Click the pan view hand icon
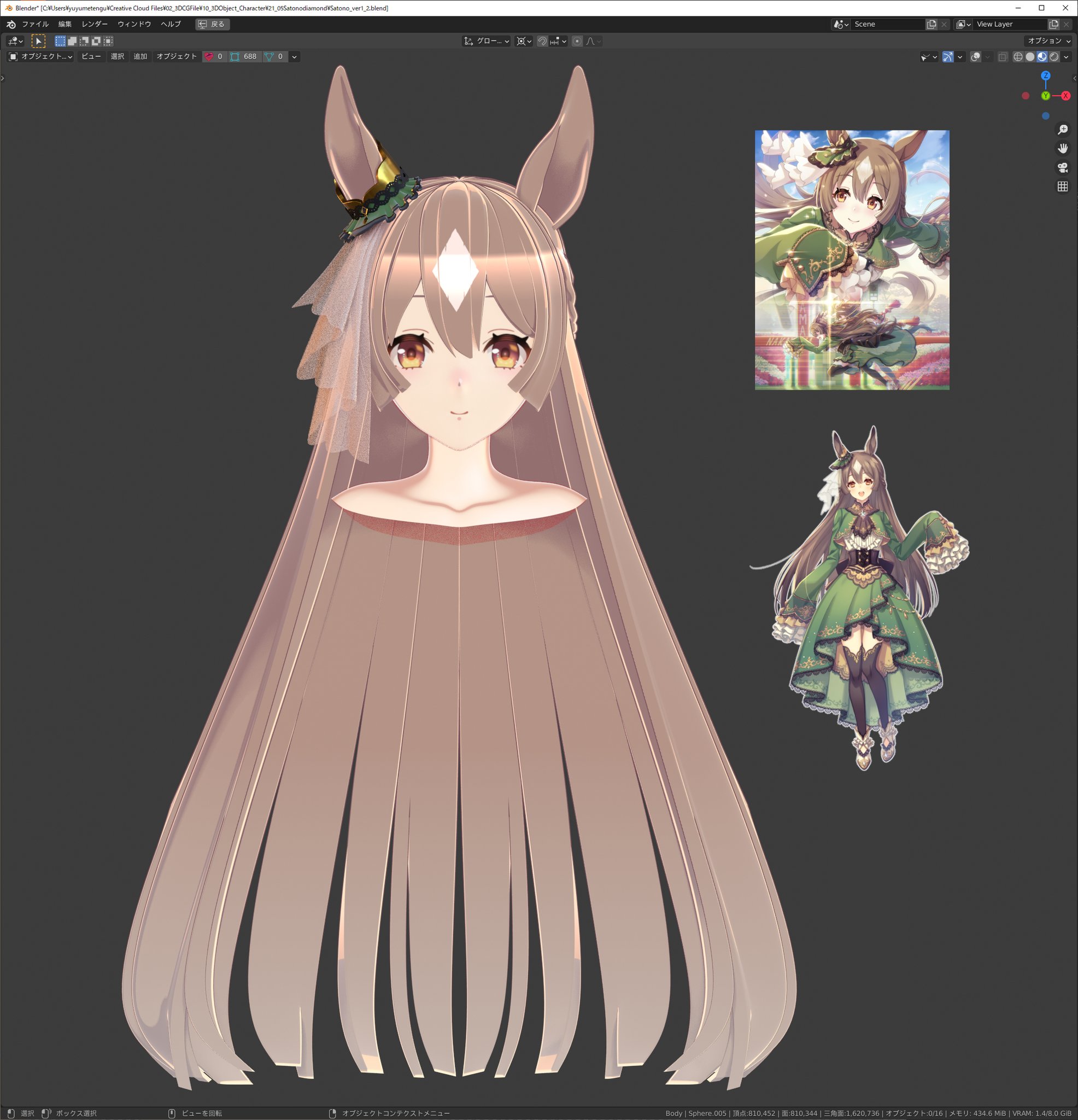1078x1120 pixels. pos(1063,149)
